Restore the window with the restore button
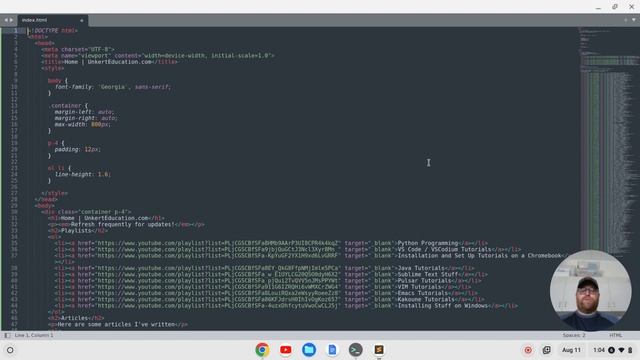640x360 pixels. (615, 7)
